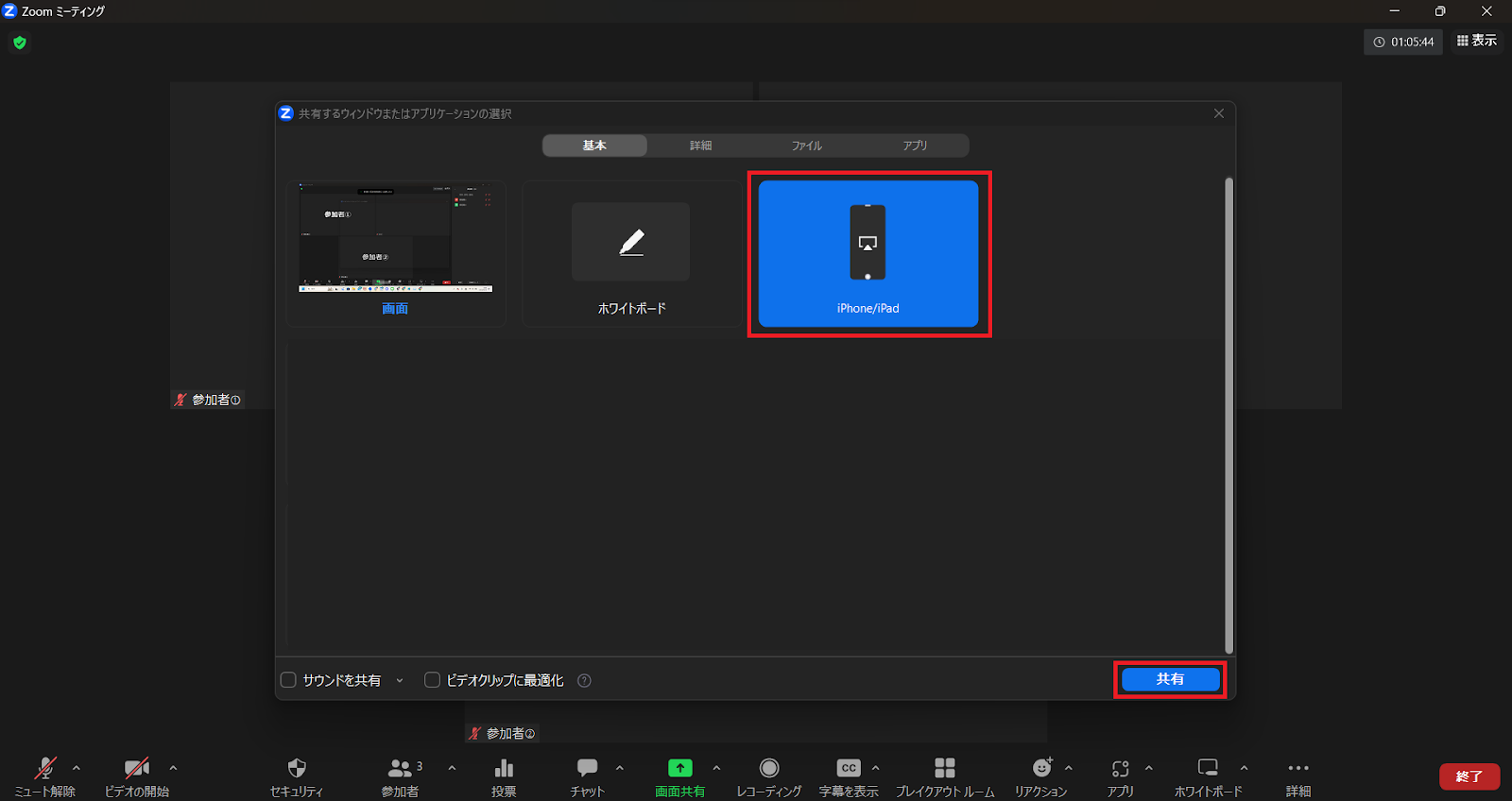Expand the sound sharing options dropdown arrow
Screen dimensions: 1512x801
click(x=400, y=680)
